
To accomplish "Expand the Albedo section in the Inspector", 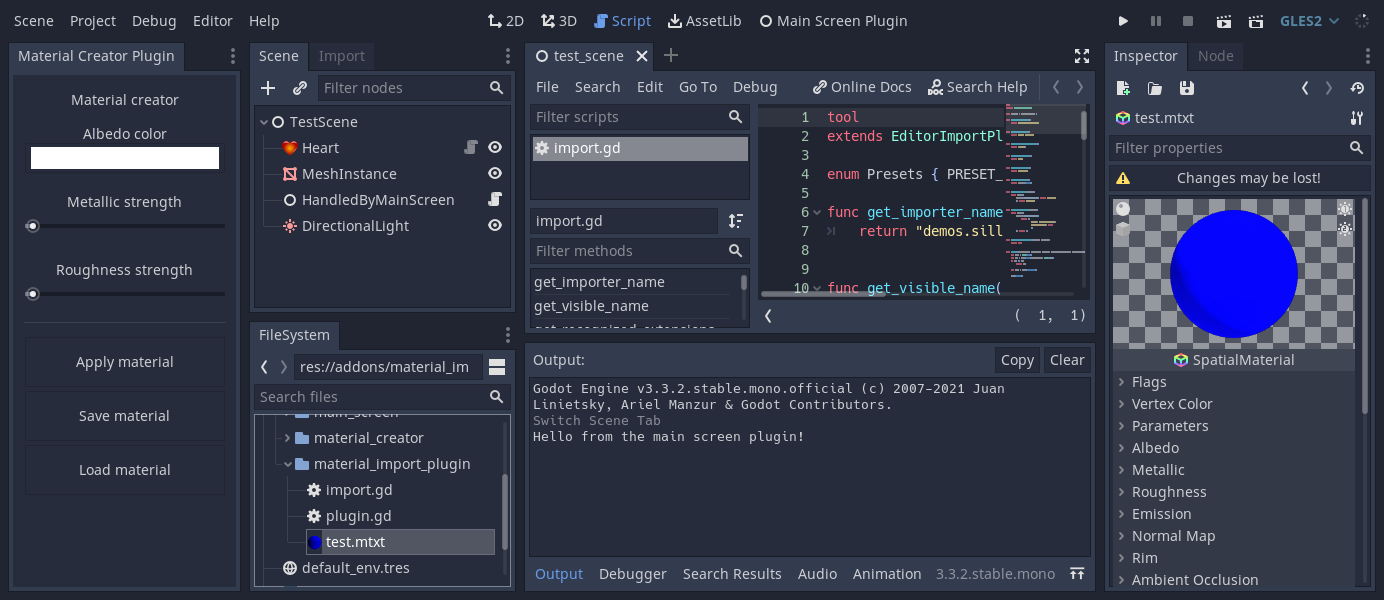I will click(x=1154, y=447).
